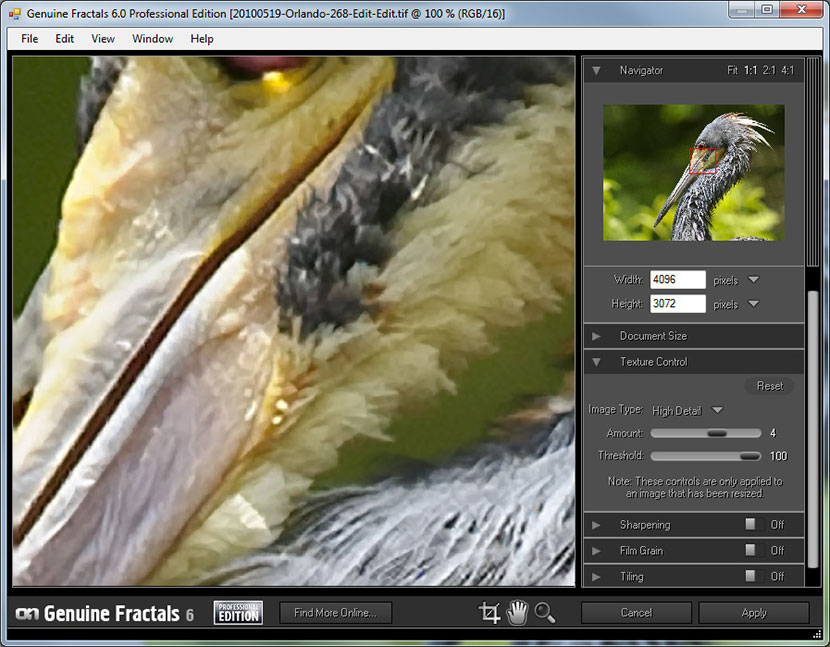This screenshot has width=830, height=647.
Task: Click the Apply button
Action: (754, 613)
